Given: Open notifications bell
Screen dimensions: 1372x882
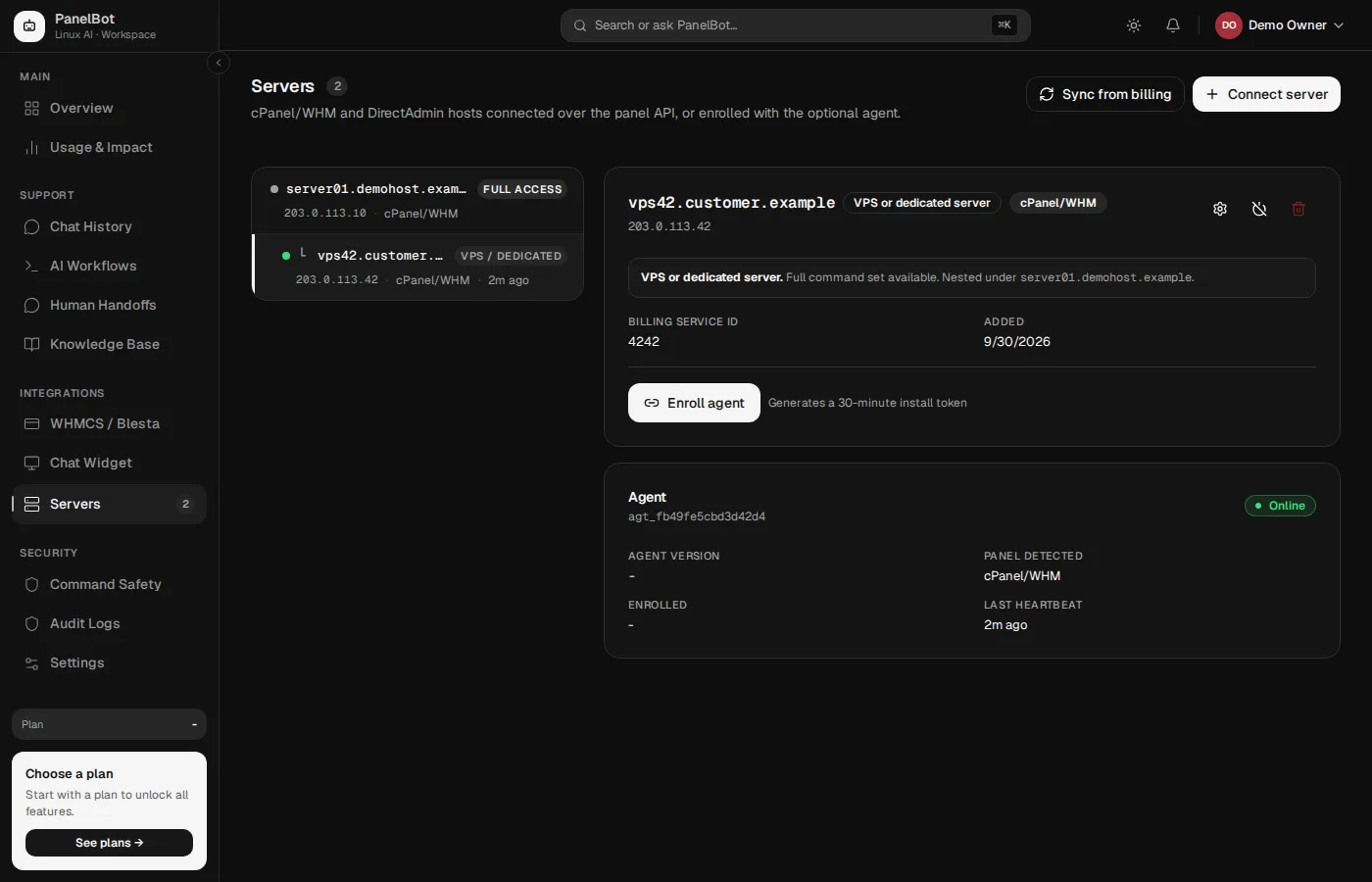Looking at the screenshot, I should [1173, 25].
